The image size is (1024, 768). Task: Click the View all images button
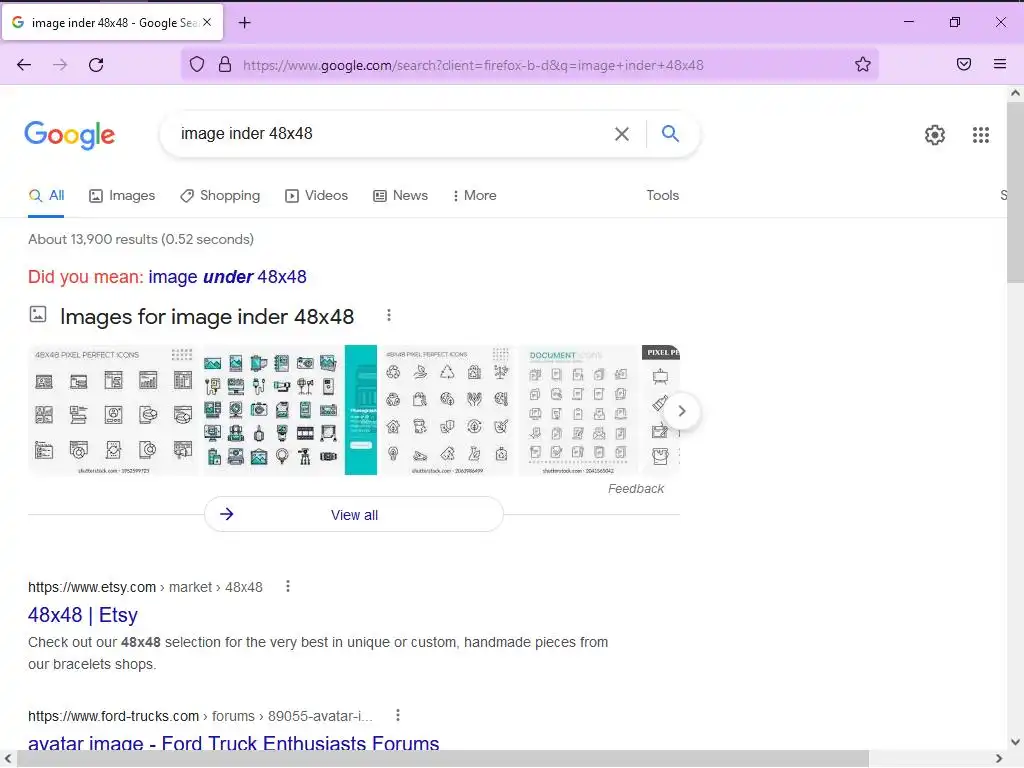click(354, 515)
